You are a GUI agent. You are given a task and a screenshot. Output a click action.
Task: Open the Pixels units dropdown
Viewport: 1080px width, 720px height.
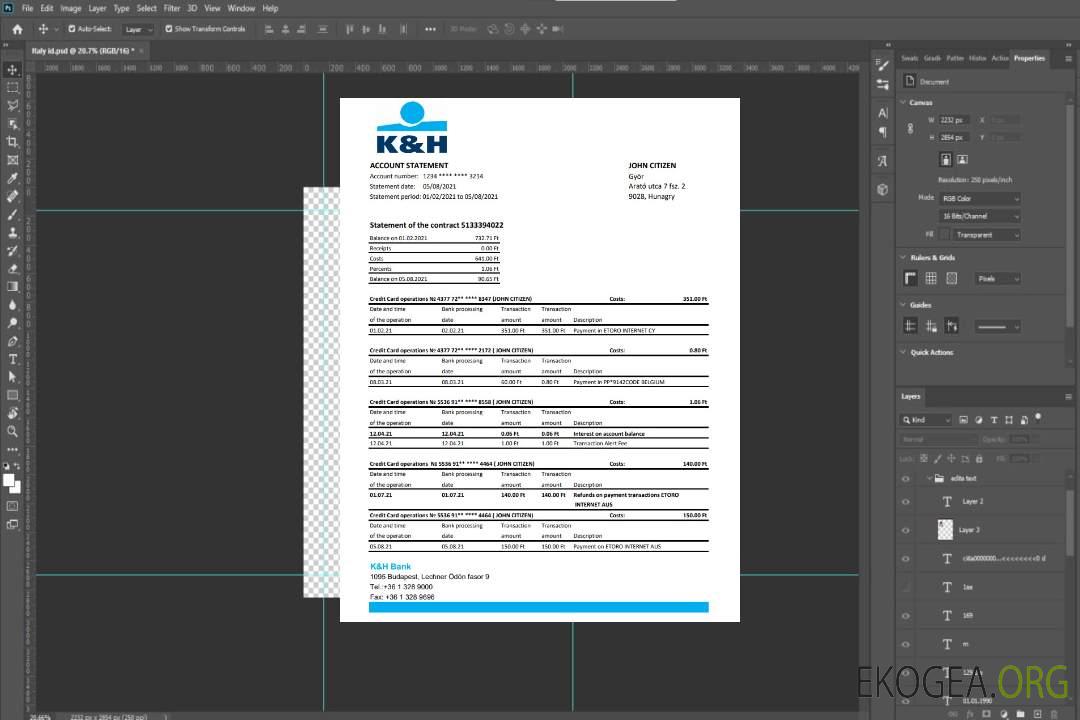click(x=997, y=278)
